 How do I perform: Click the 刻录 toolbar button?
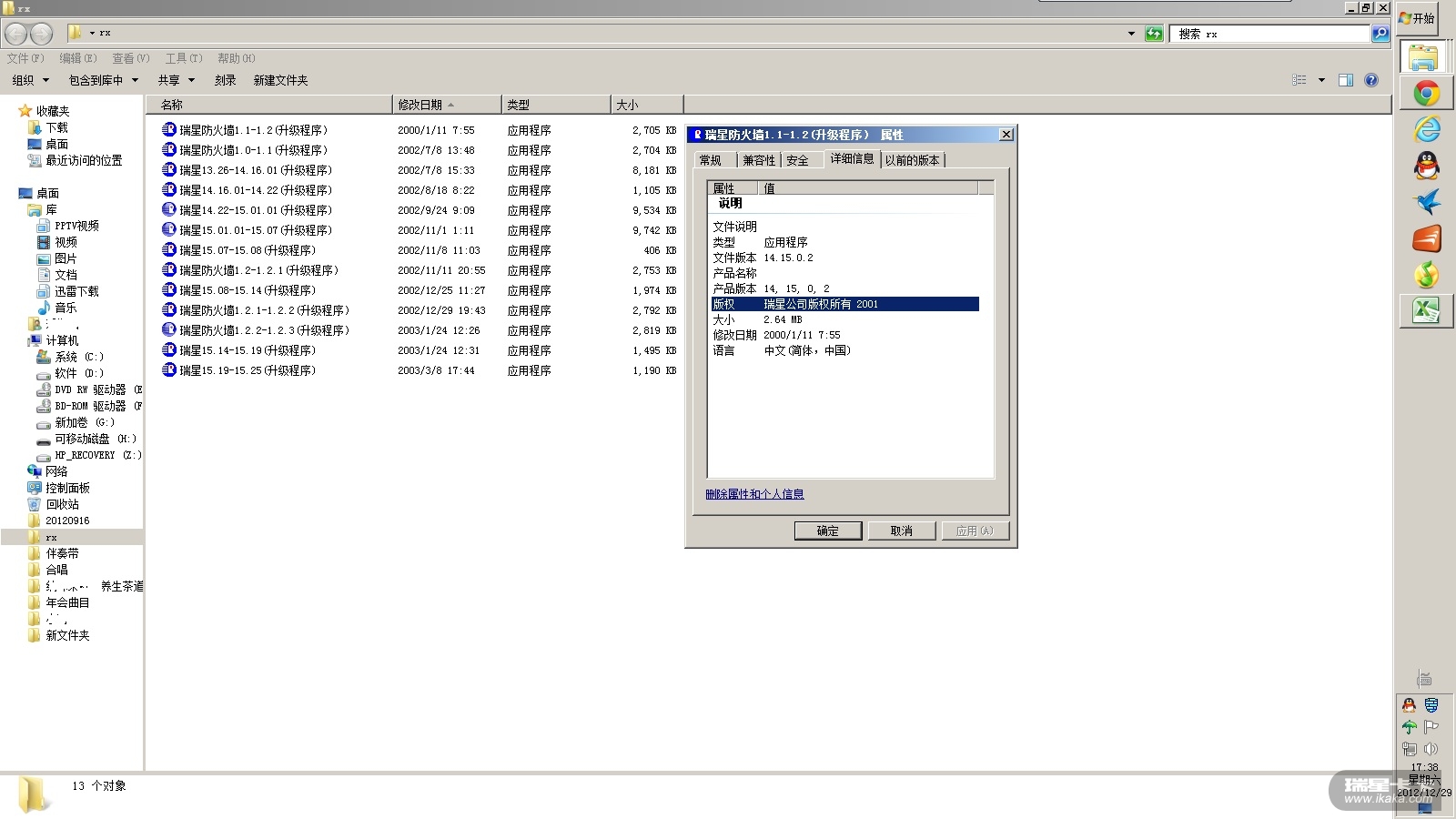tap(226, 80)
